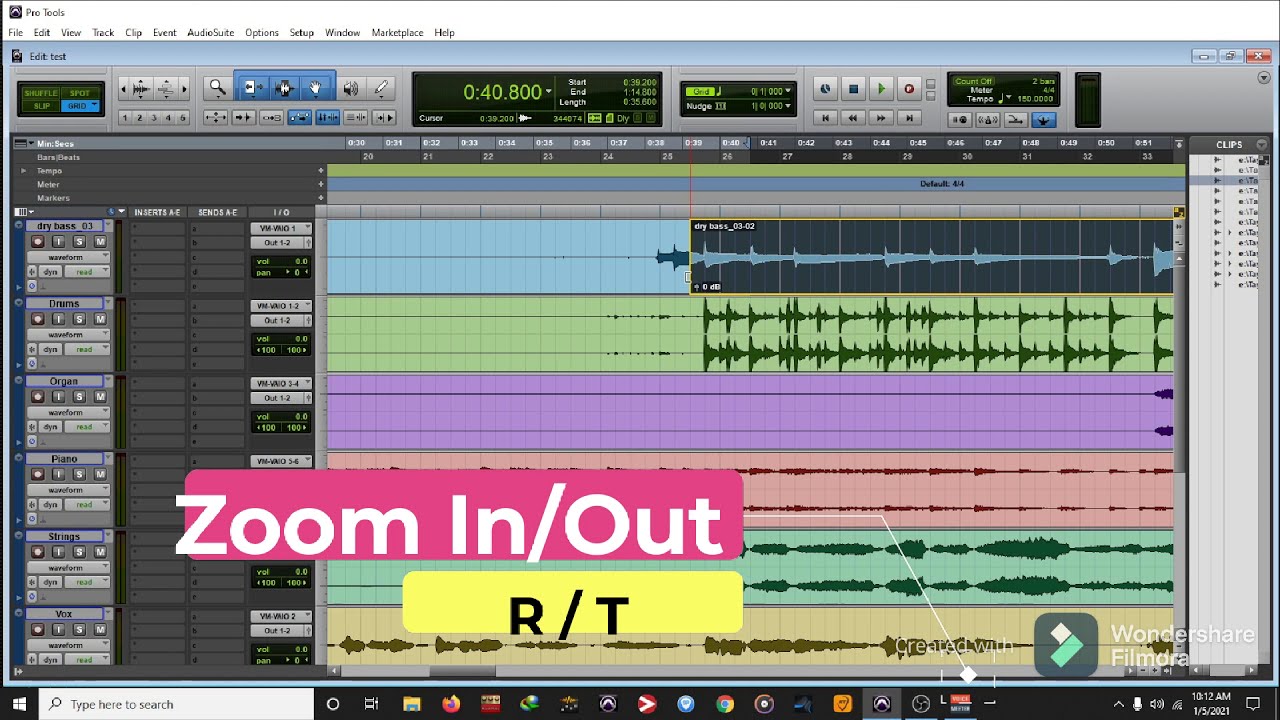The height and width of the screenshot is (720, 1280).
Task: Open Grid value dropdown
Action: (x=788, y=92)
